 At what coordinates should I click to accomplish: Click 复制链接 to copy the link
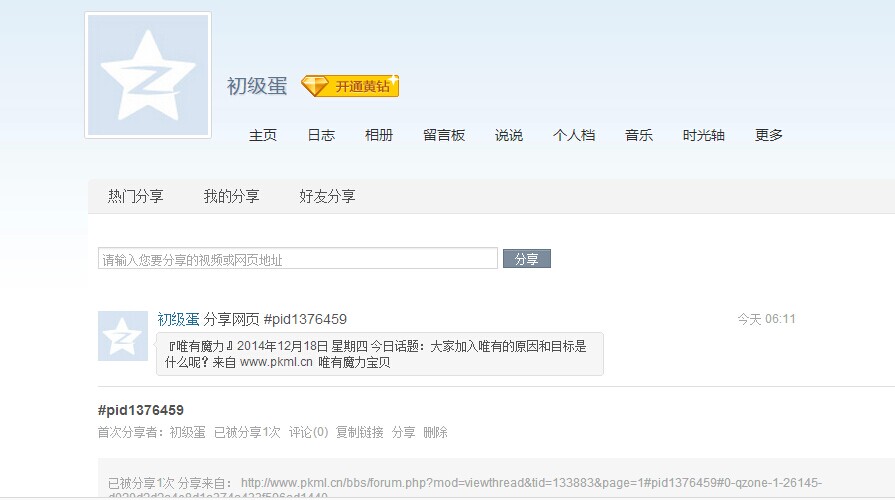click(359, 433)
